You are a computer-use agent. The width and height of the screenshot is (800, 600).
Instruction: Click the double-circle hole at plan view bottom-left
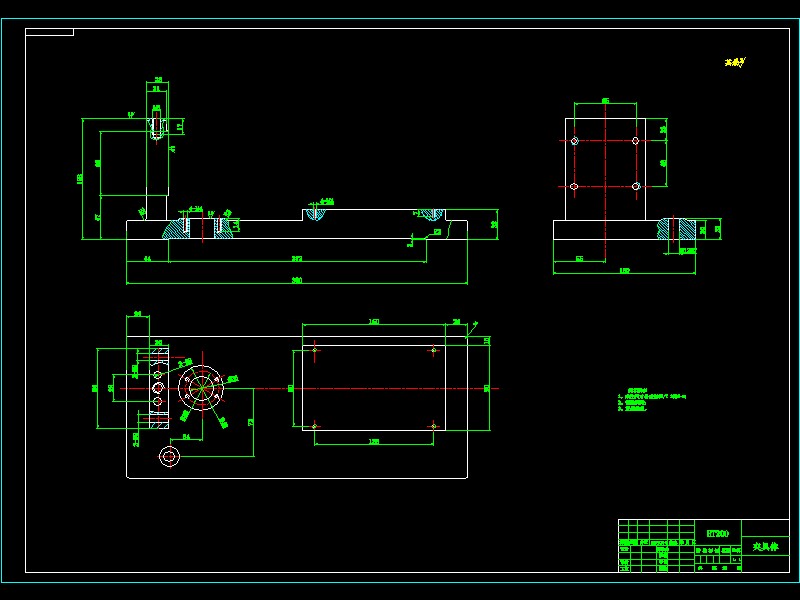point(169,456)
